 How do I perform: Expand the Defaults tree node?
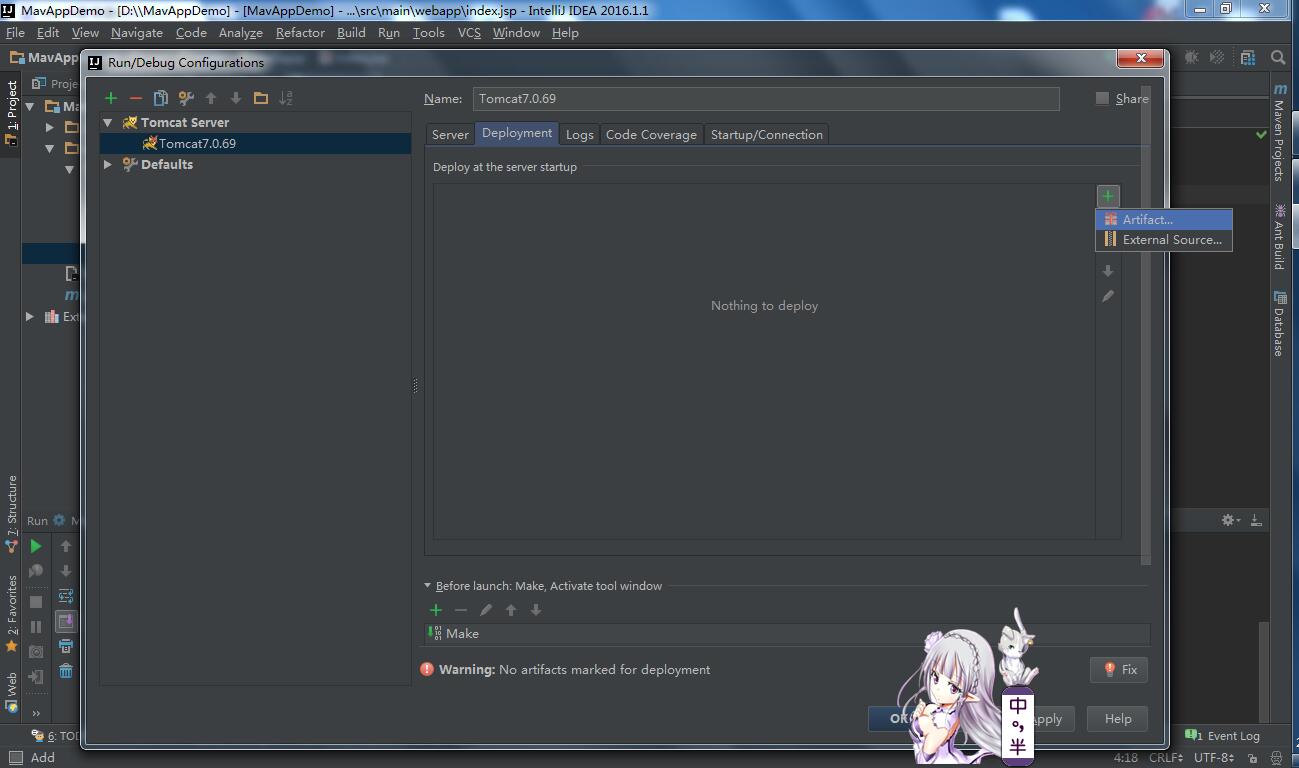pos(108,164)
